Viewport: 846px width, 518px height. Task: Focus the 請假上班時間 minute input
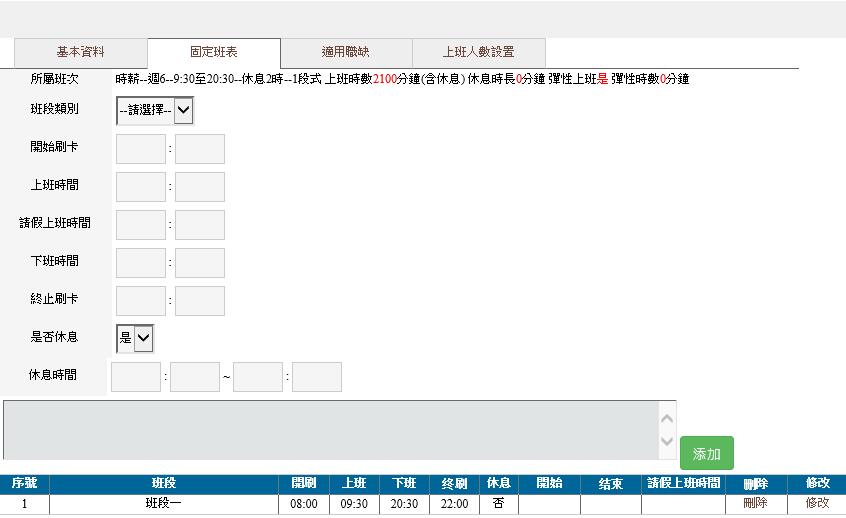200,225
